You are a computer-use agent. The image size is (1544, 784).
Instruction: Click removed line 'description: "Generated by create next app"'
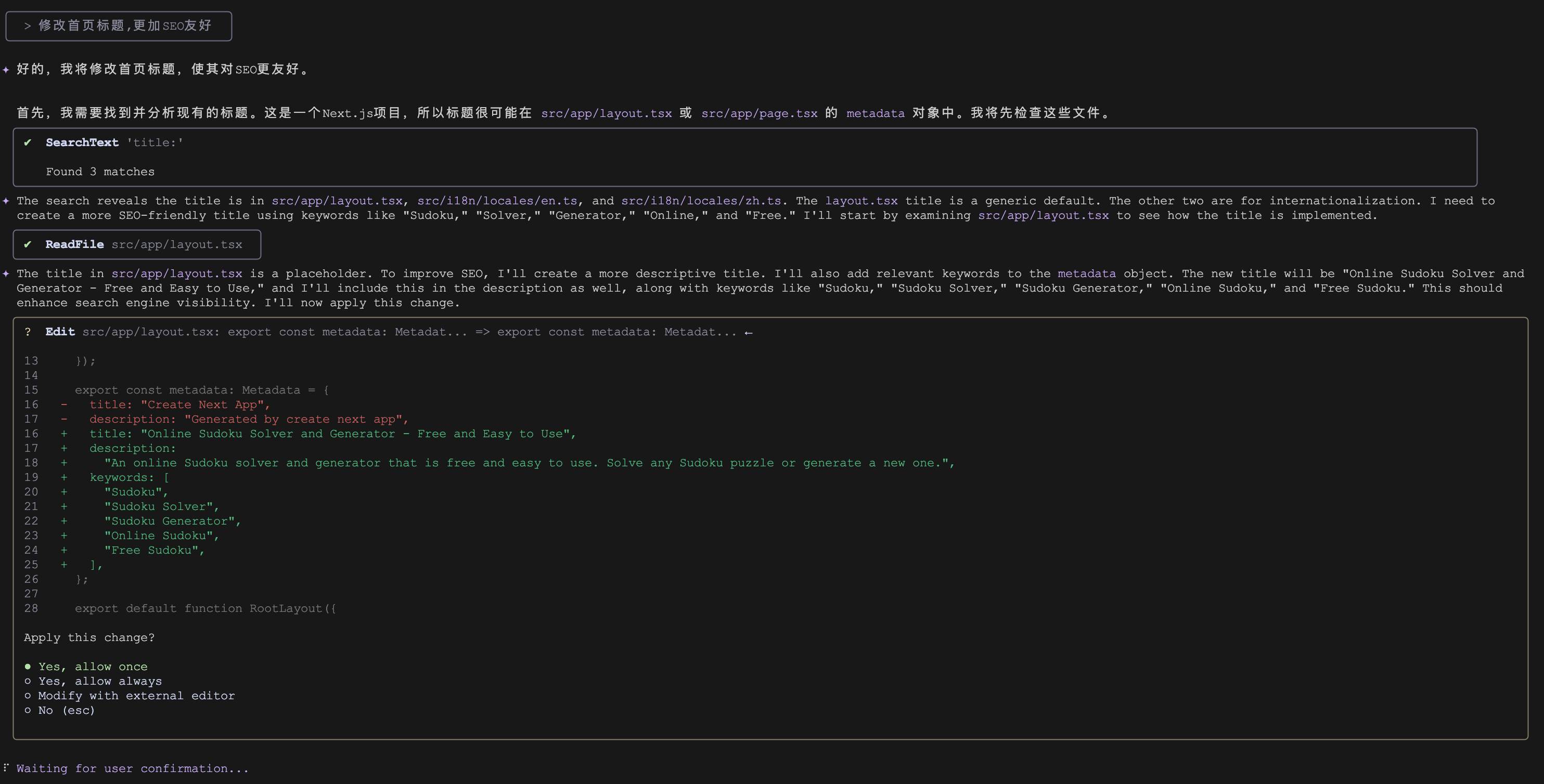click(249, 419)
